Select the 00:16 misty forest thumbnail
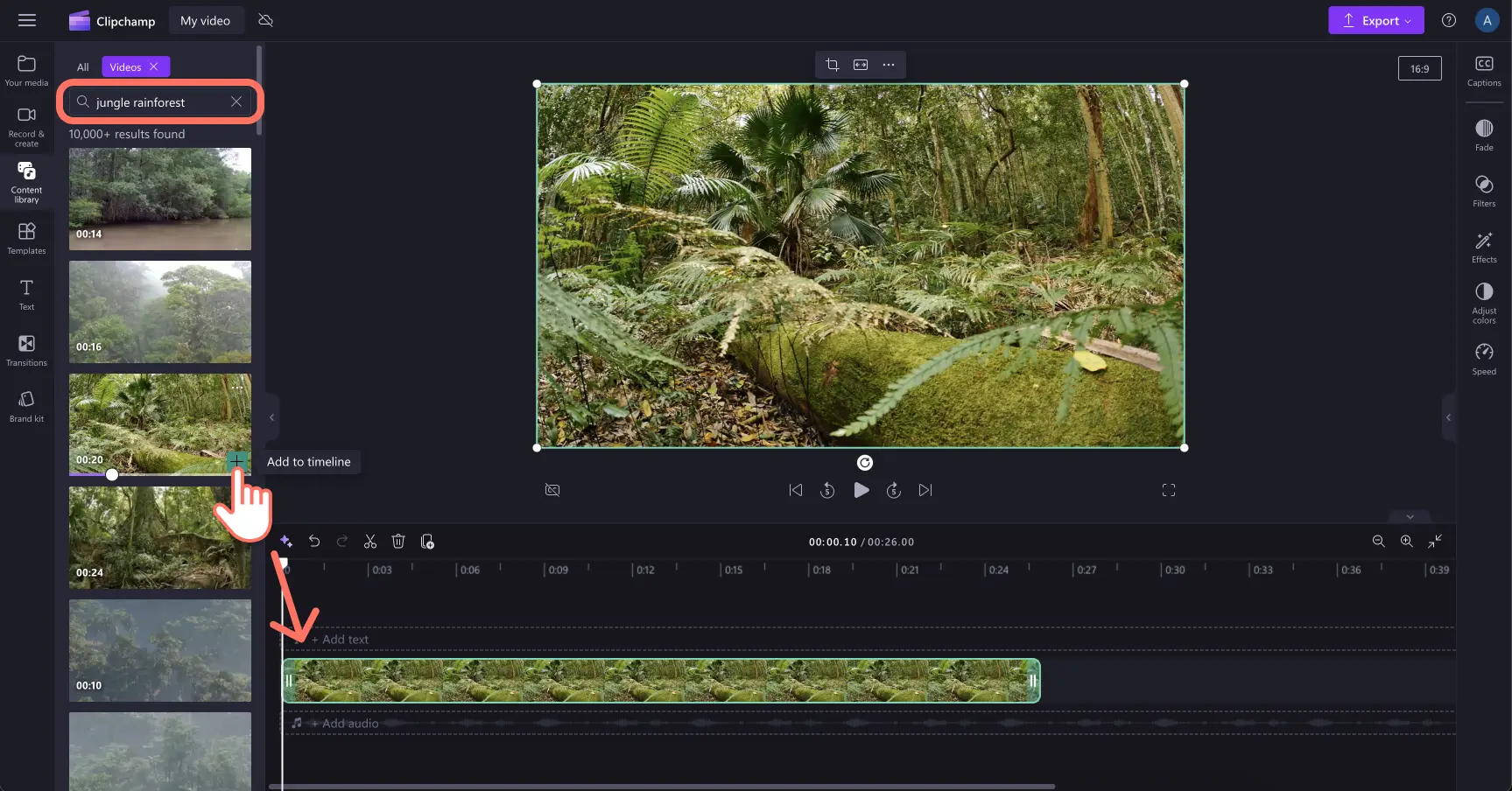Screen dimensions: 1512x791 160,311
